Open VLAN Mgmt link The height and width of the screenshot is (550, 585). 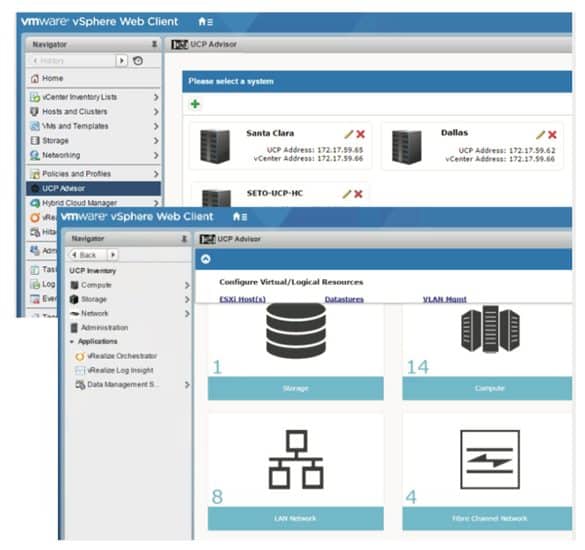pos(444,299)
